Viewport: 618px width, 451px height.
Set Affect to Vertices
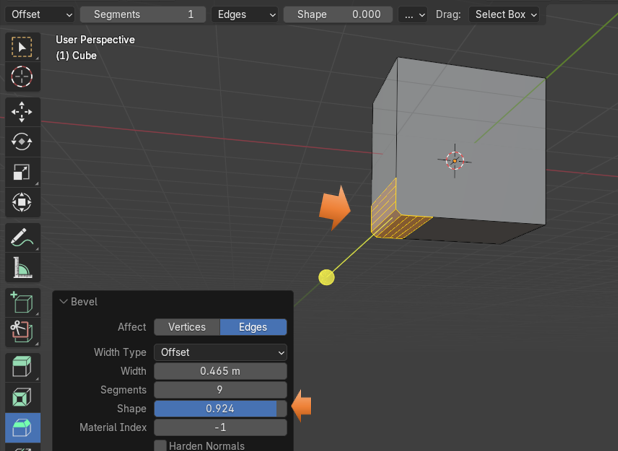click(x=186, y=327)
